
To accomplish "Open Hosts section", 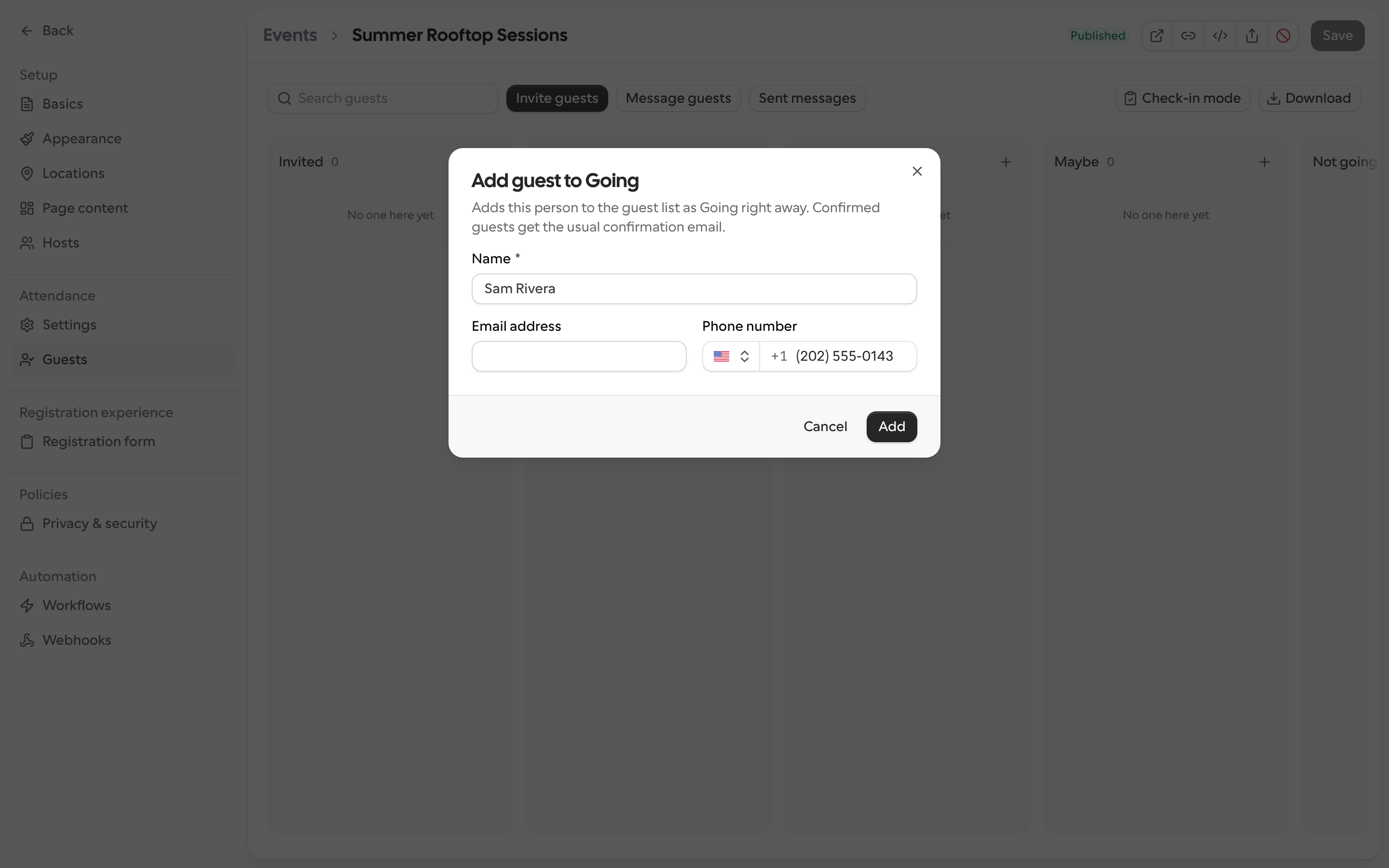I will 123,243.
